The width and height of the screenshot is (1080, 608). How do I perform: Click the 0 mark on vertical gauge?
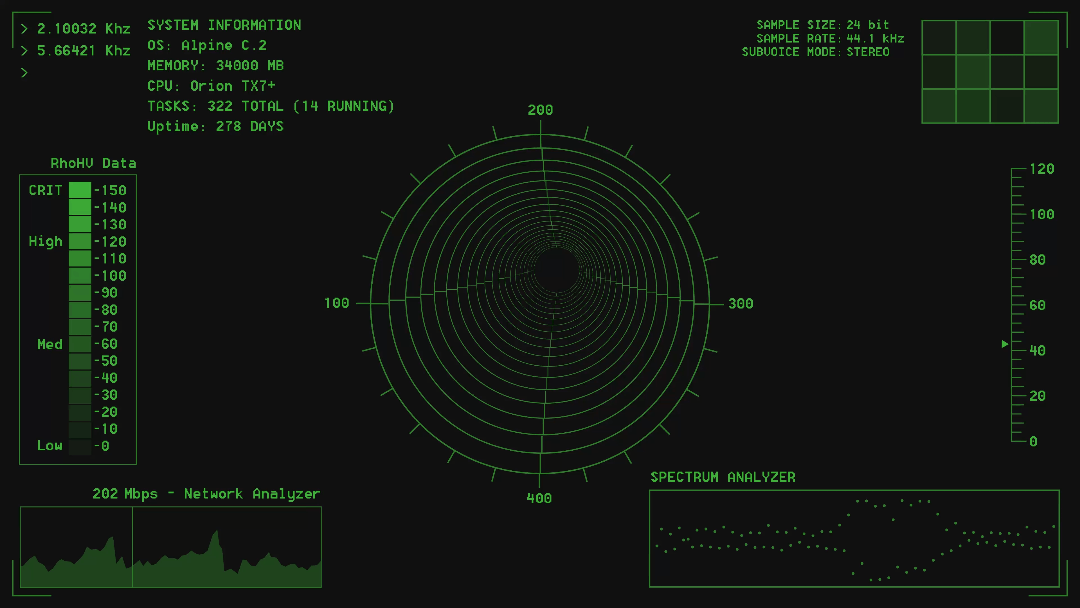(x=1033, y=442)
